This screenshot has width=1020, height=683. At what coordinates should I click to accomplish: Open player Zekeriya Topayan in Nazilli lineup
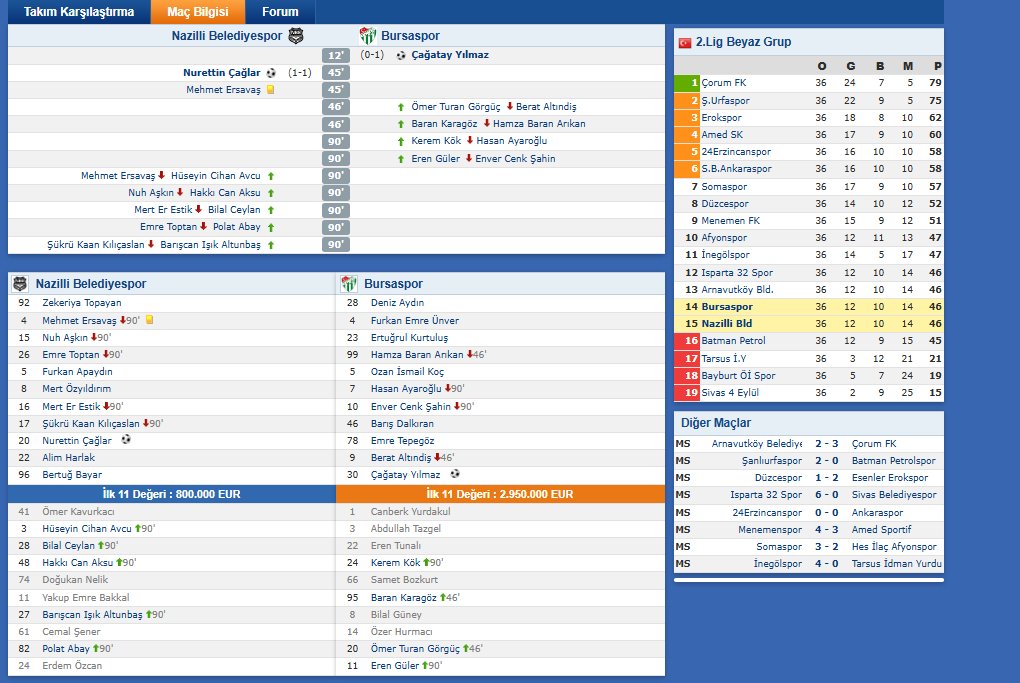(81, 303)
